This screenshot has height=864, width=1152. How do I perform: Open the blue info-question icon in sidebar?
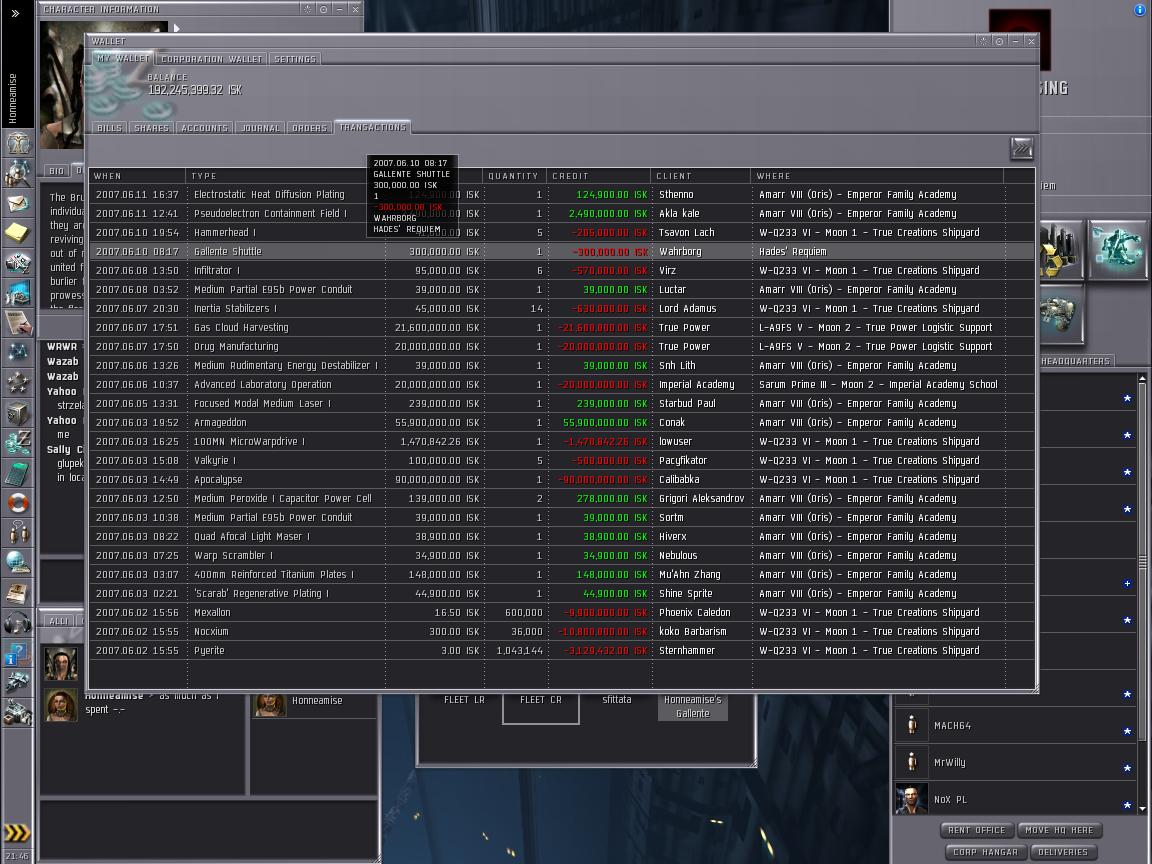[x=18, y=653]
